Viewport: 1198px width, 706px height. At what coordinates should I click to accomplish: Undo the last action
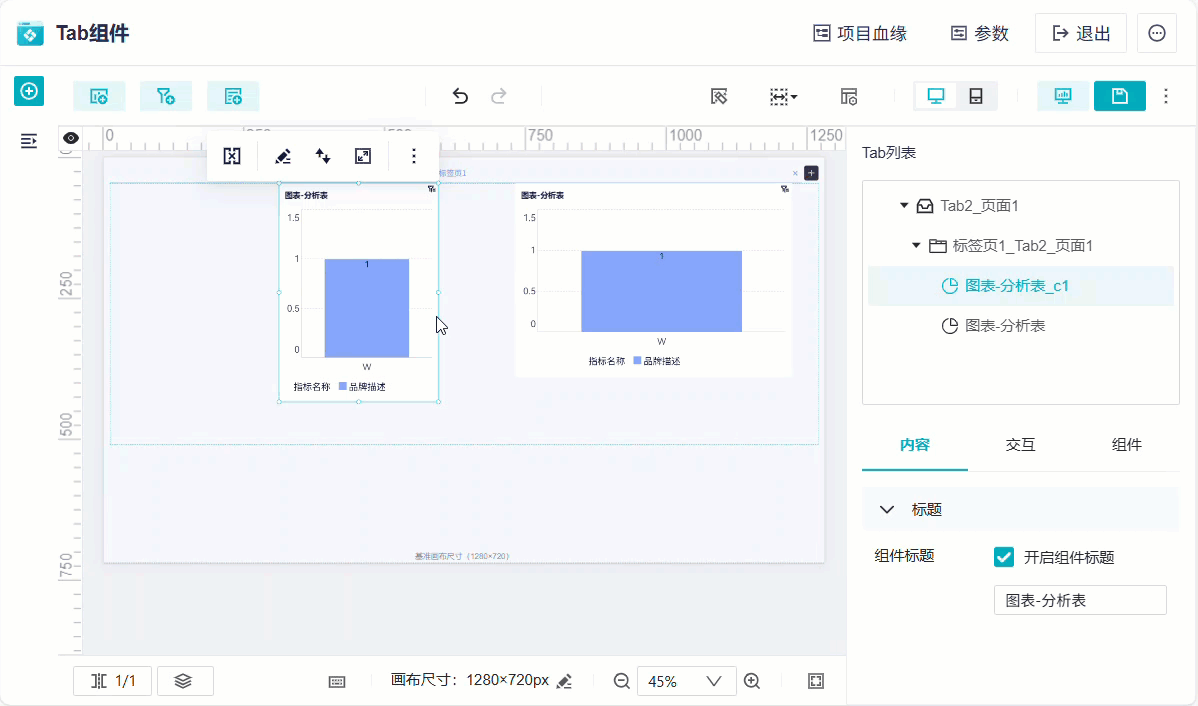pos(460,96)
